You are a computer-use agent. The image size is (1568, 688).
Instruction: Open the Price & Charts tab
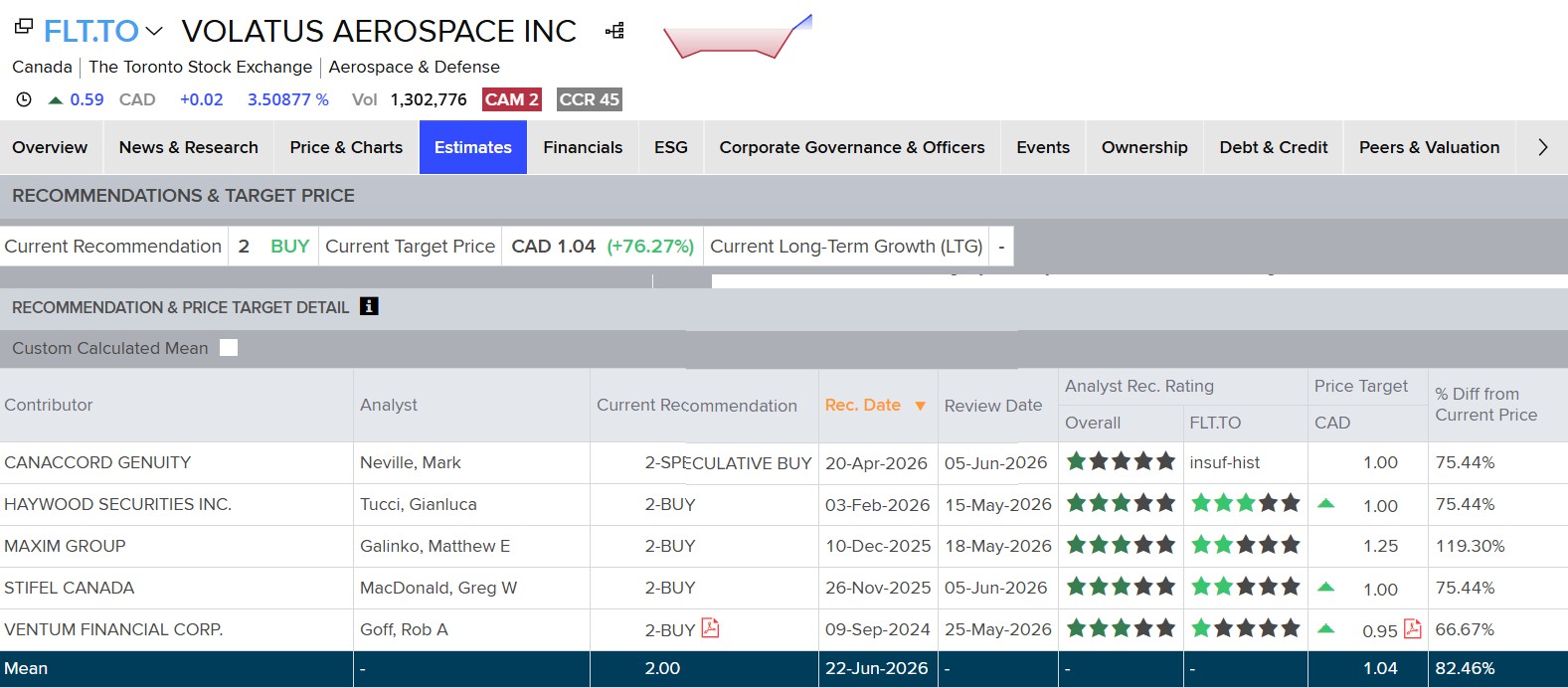[346, 147]
